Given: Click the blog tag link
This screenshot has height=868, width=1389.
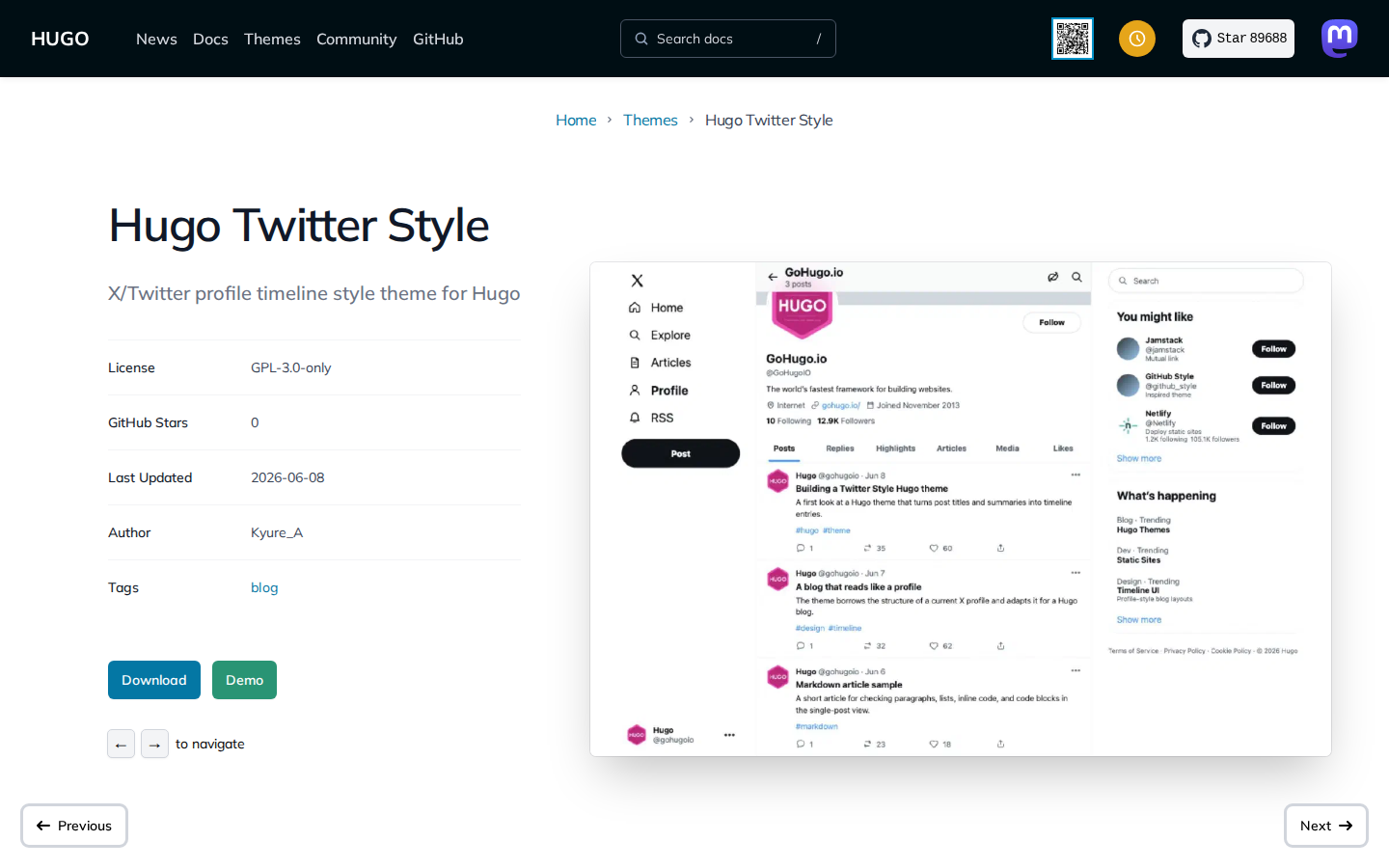Looking at the screenshot, I should pos(264,587).
